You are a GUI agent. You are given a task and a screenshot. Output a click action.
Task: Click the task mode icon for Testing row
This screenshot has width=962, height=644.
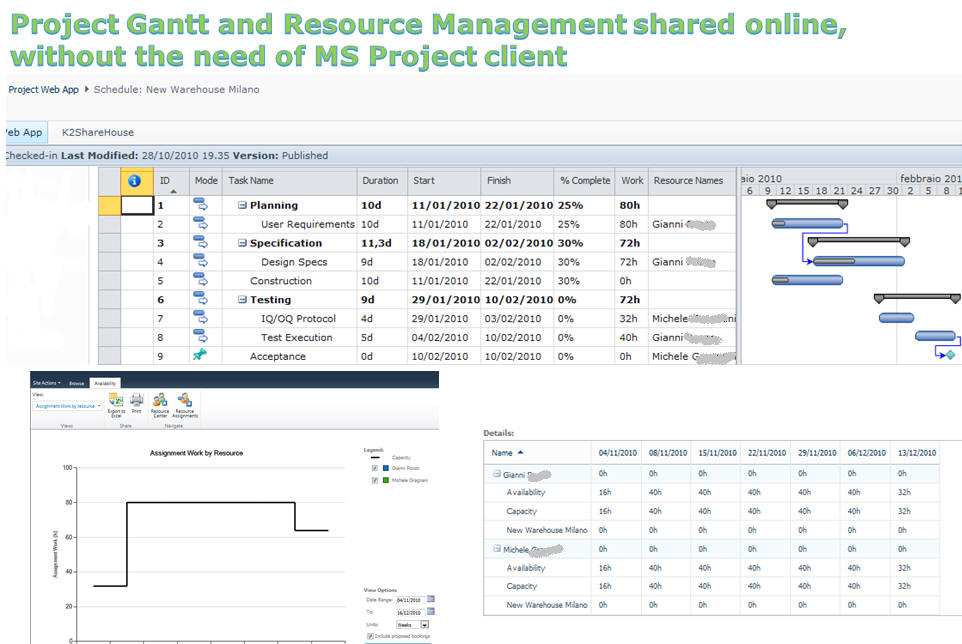[x=201, y=299]
